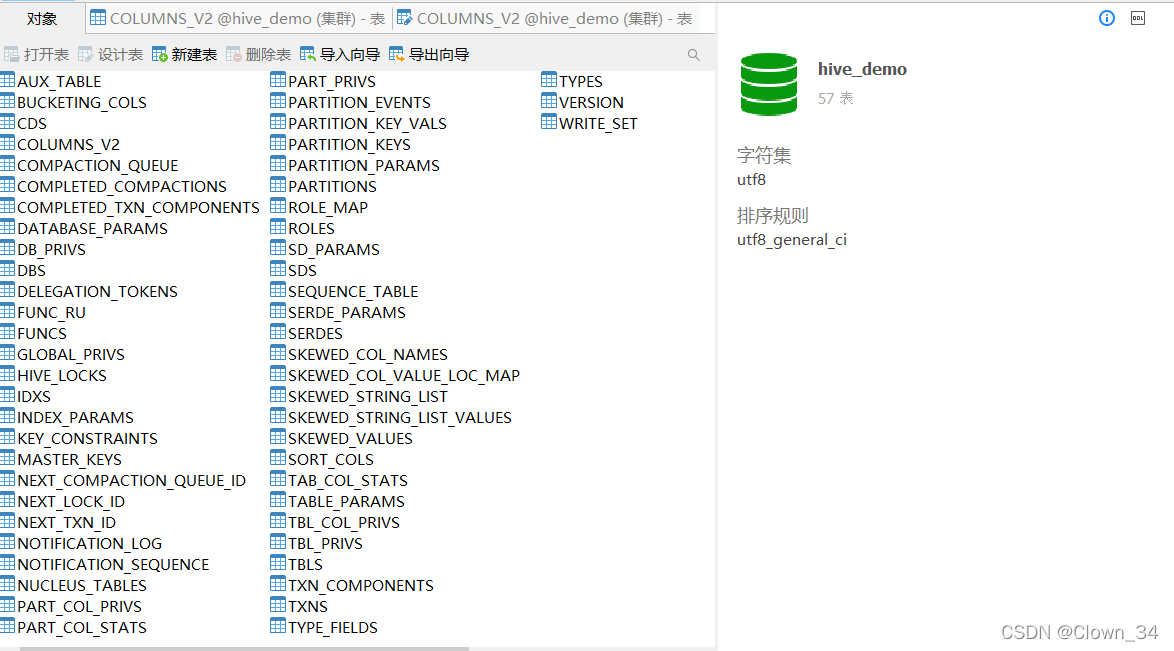Select NUCLEUS_TABLES table name
This screenshot has height=651, width=1174.
click(x=82, y=585)
